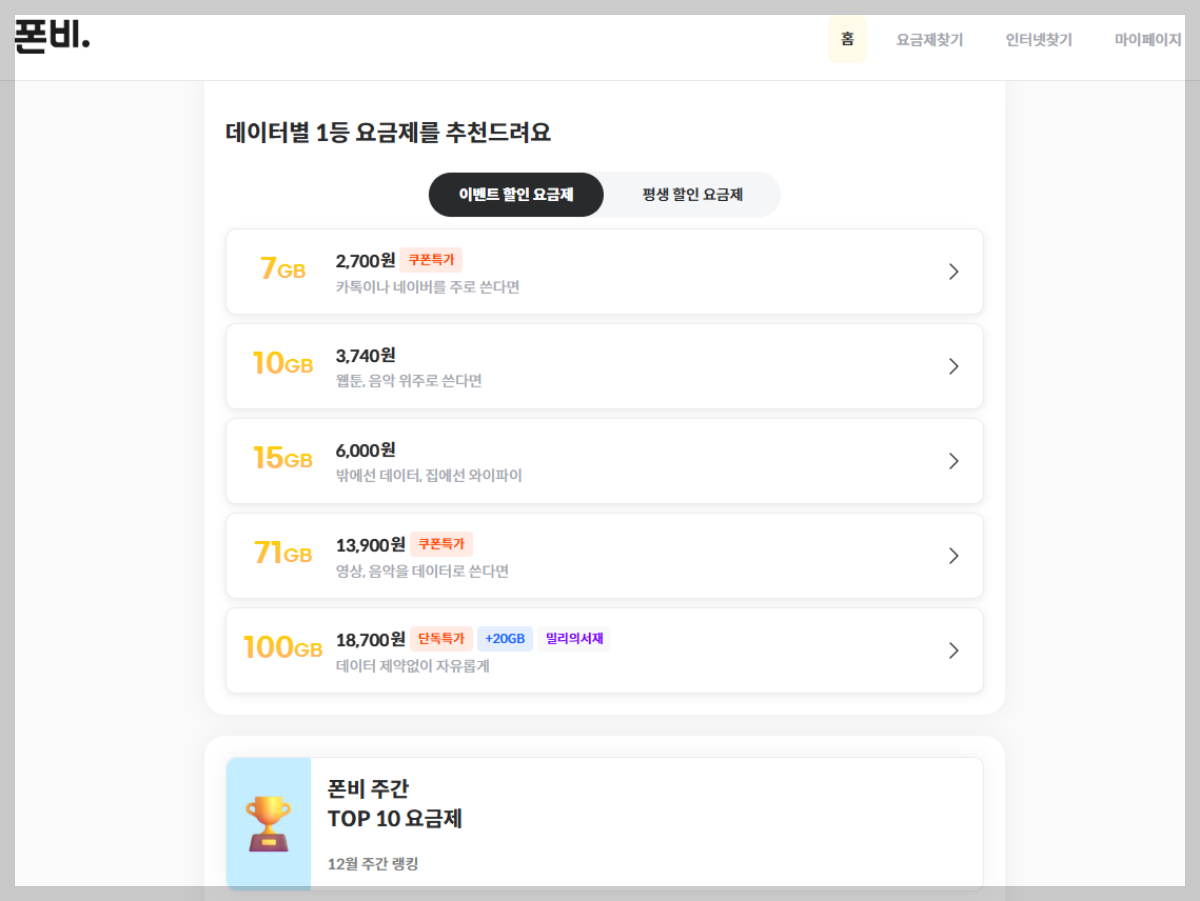Click the 7GB data label
This screenshot has width=1200, height=901.
282,269
